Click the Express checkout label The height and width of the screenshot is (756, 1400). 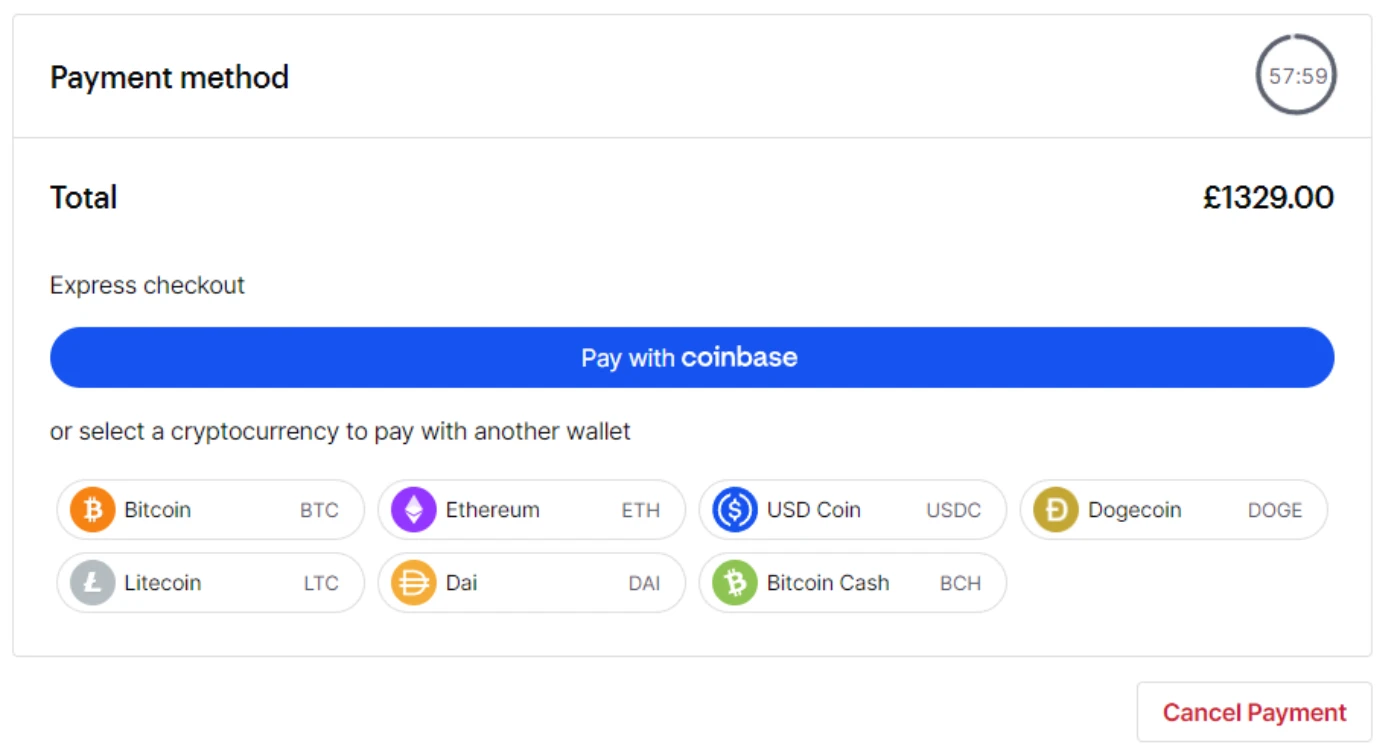(147, 285)
